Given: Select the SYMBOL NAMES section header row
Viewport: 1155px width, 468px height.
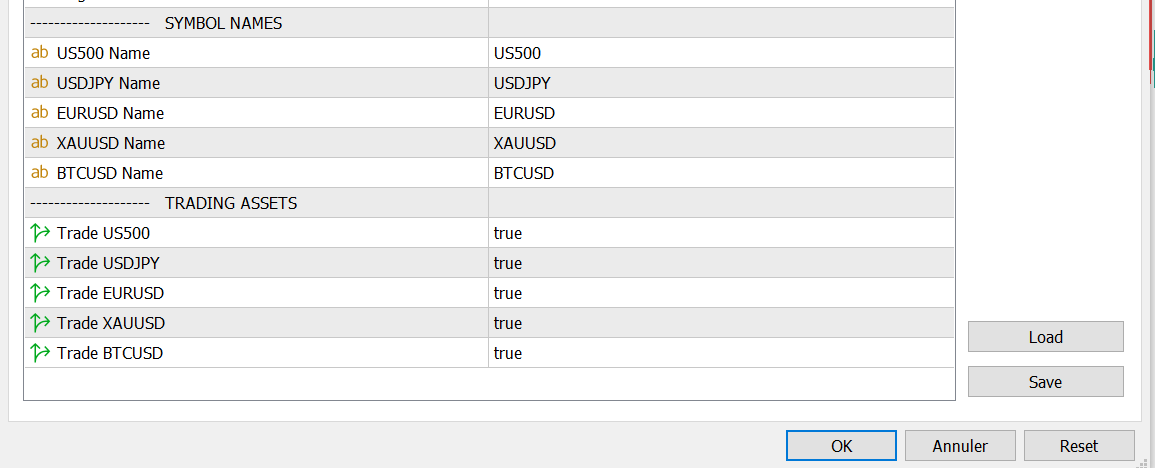Looking at the screenshot, I should (489, 23).
